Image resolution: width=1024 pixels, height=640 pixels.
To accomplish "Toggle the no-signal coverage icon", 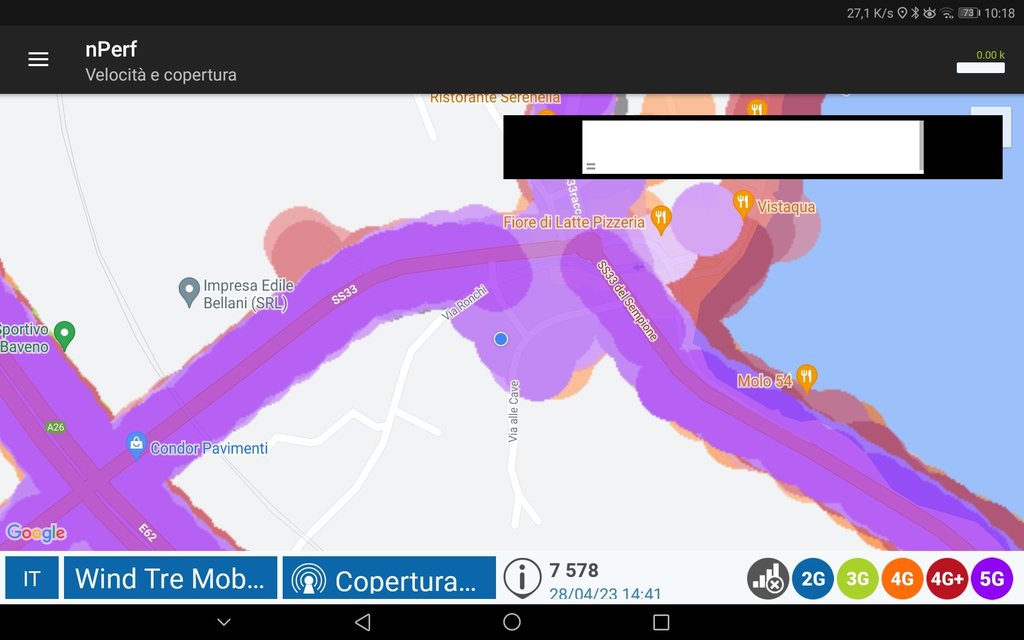I will (768, 579).
